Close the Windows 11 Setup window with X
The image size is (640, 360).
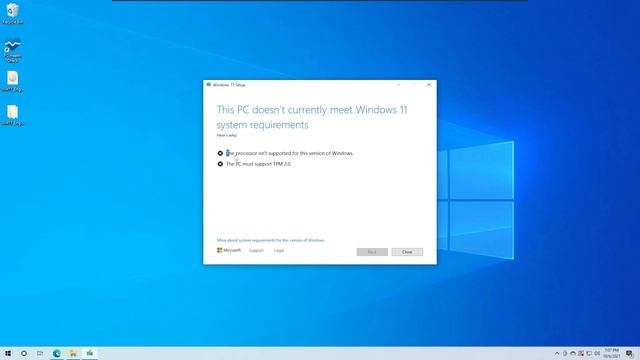tap(429, 85)
